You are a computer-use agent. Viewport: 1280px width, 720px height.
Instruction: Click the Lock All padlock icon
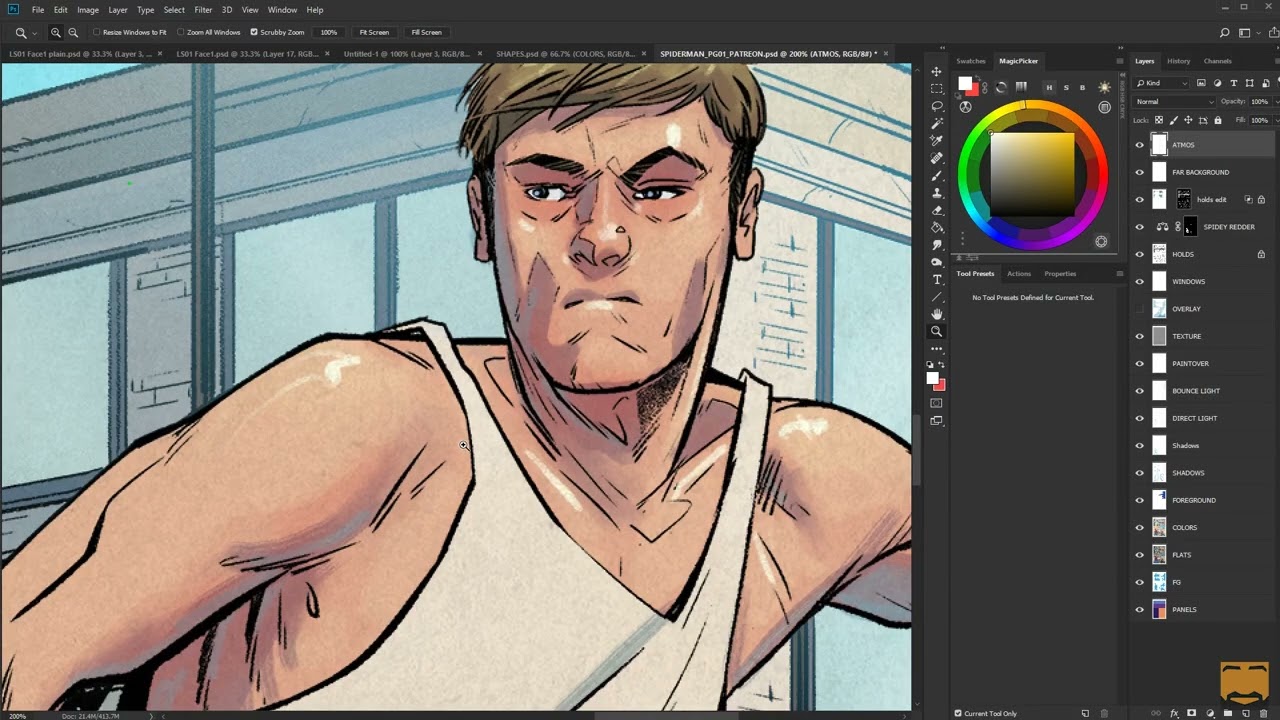point(1217,120)
